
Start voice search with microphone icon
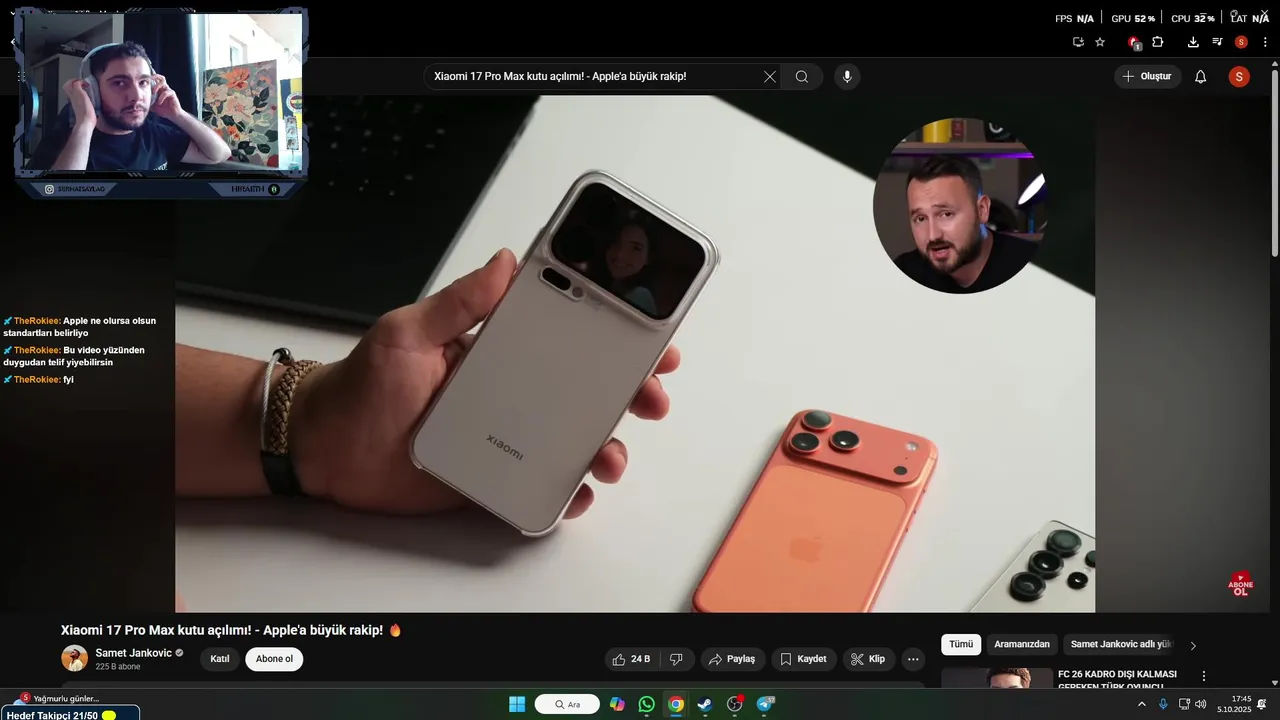(x=847, y=77)
